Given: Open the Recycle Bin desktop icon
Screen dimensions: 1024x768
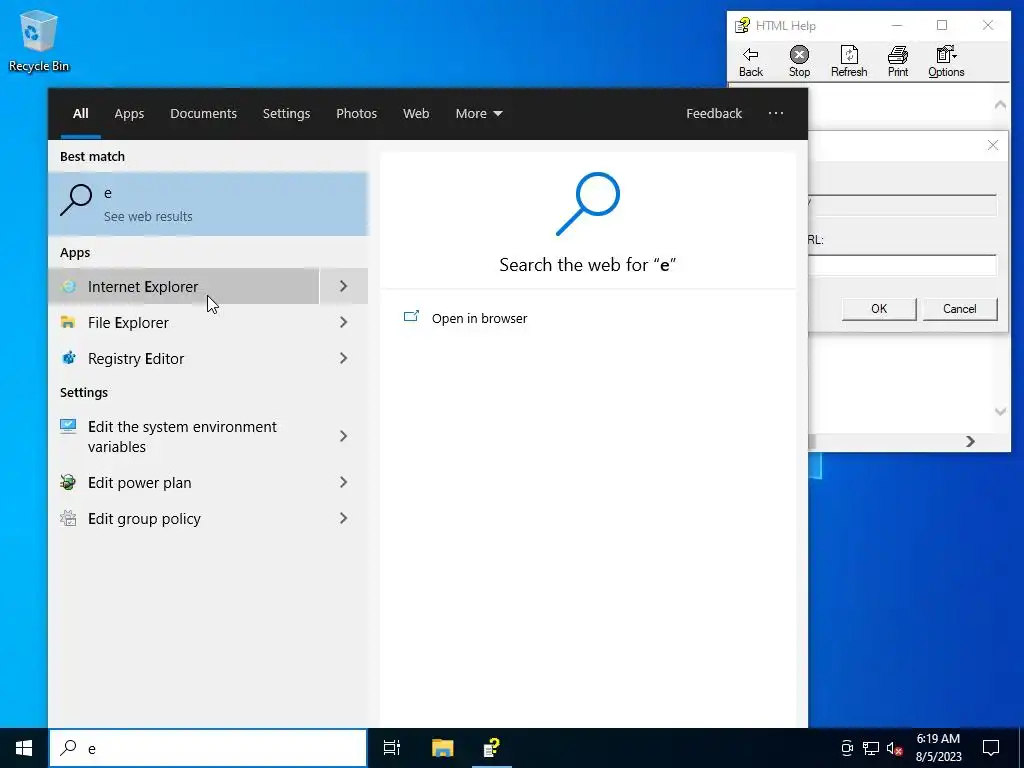Looking at the screenshot, I should click(39, 41).
